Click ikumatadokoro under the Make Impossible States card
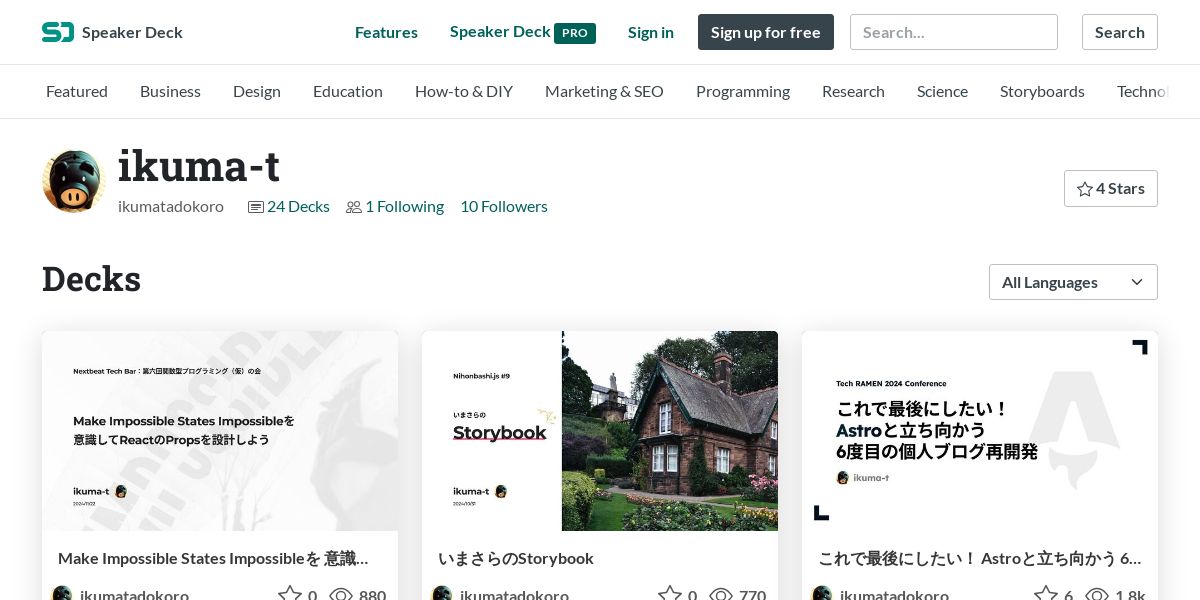The width and height of the screenshot is (1200, 600). pyautogui.click(x=134, y=595)
